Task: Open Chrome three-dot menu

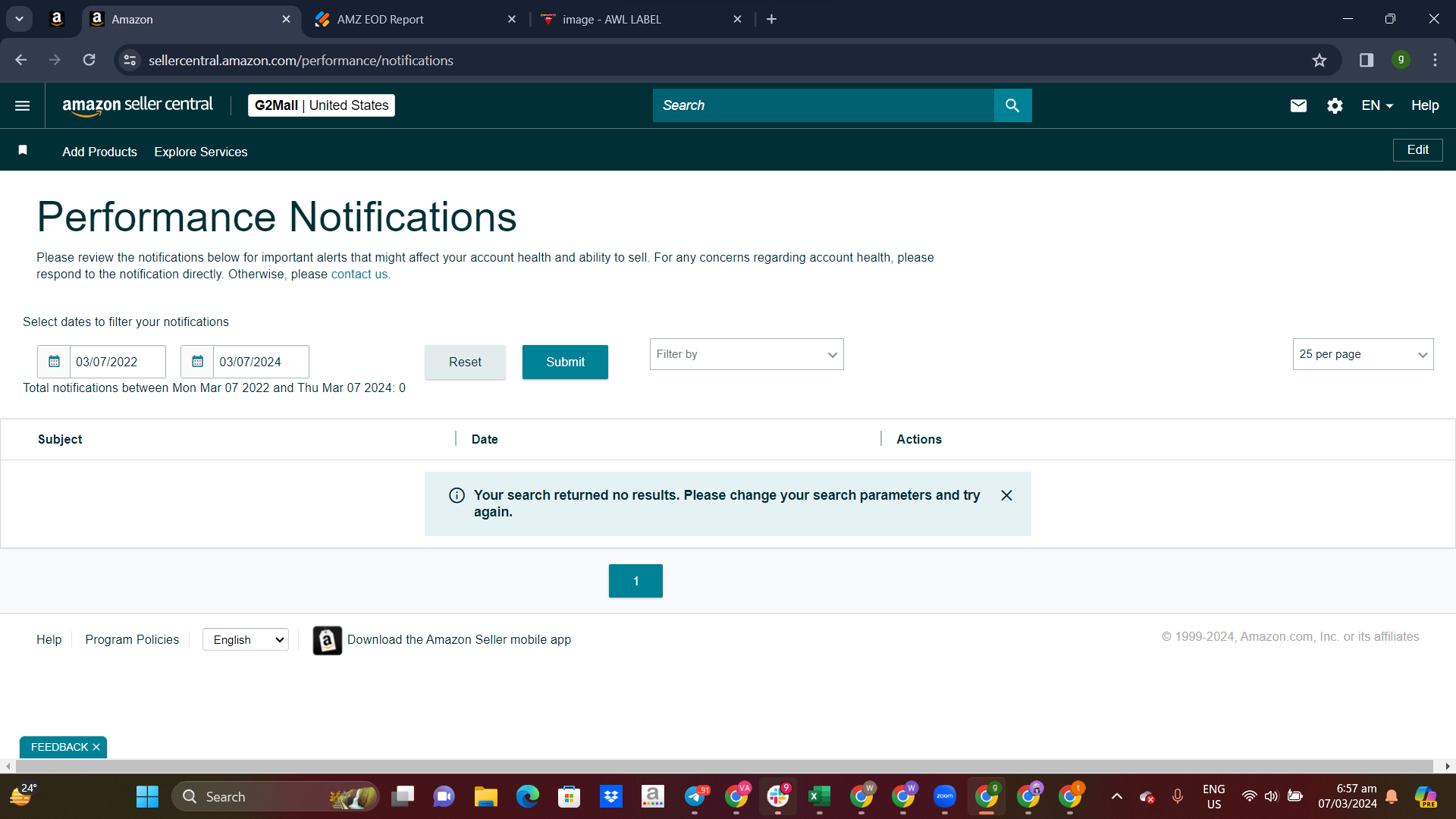Action: click(1435, 60)
